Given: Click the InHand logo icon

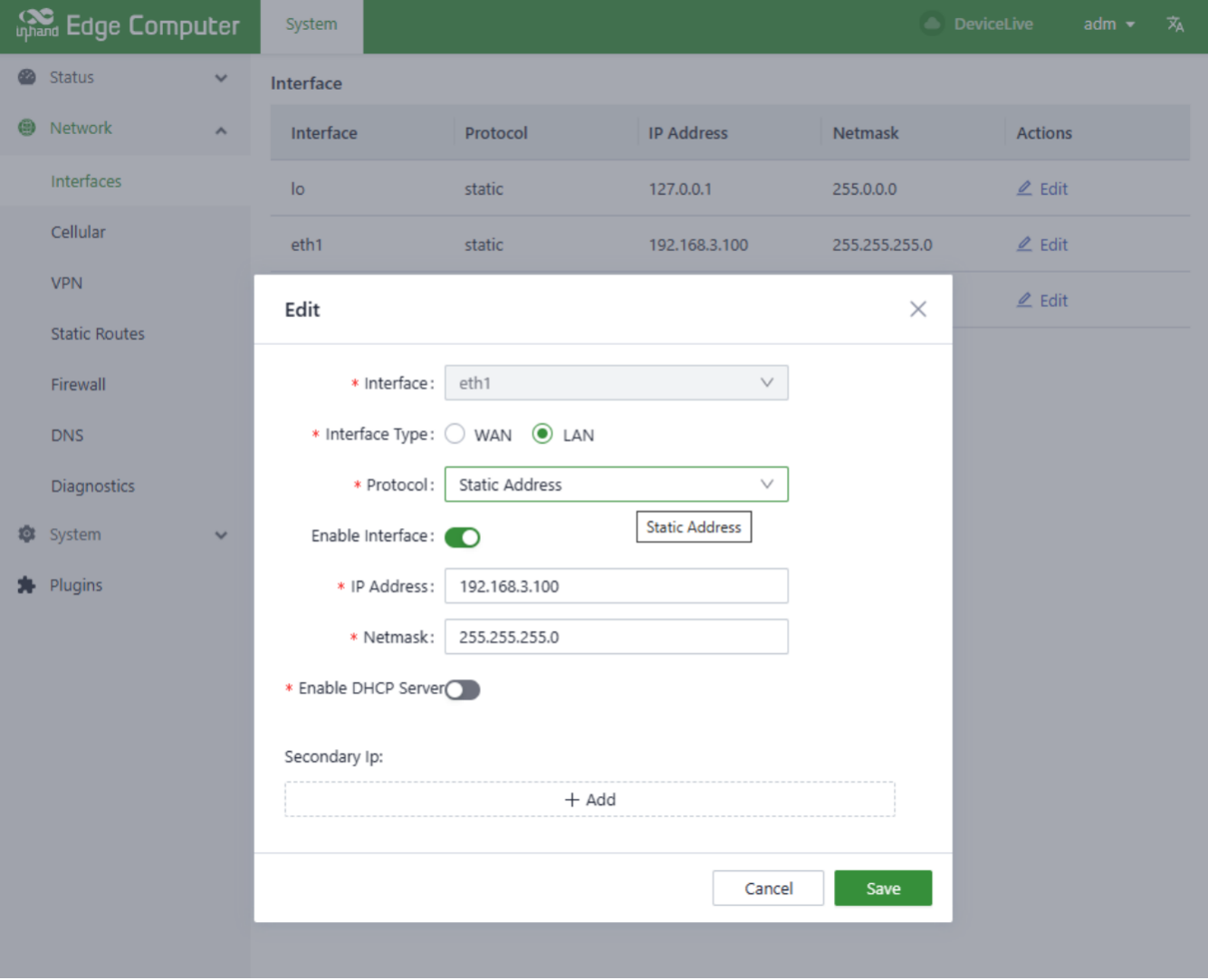Looking at the screenshot, I should [37, 24].
